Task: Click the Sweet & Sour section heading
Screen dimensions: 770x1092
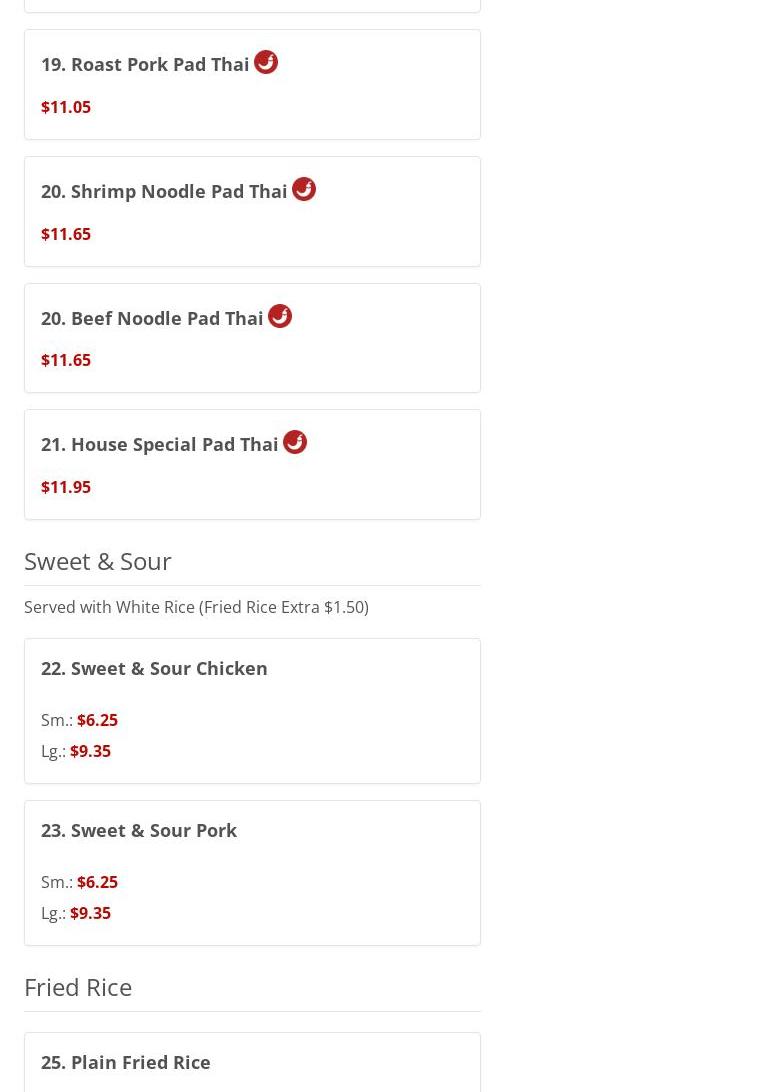Action: 98,561
